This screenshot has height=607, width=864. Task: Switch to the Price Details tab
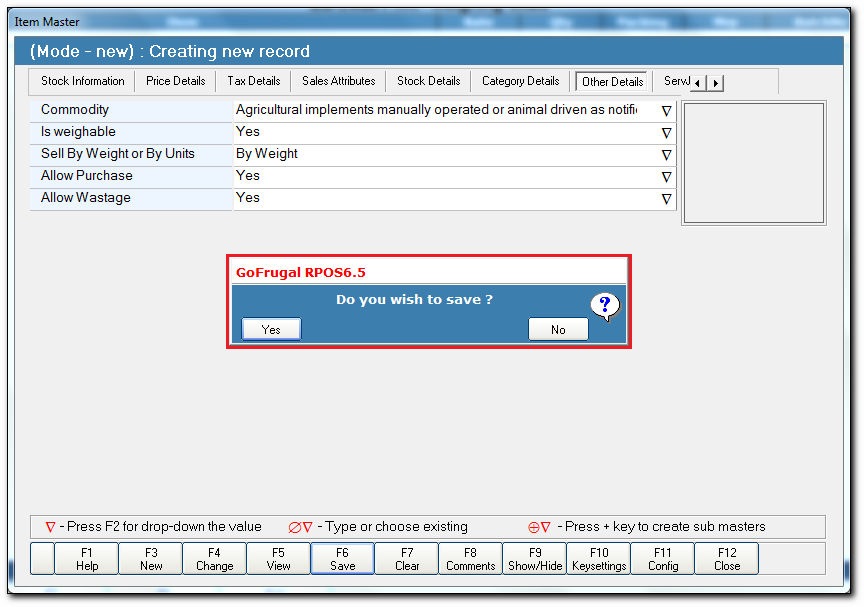[x=175, y=81]
